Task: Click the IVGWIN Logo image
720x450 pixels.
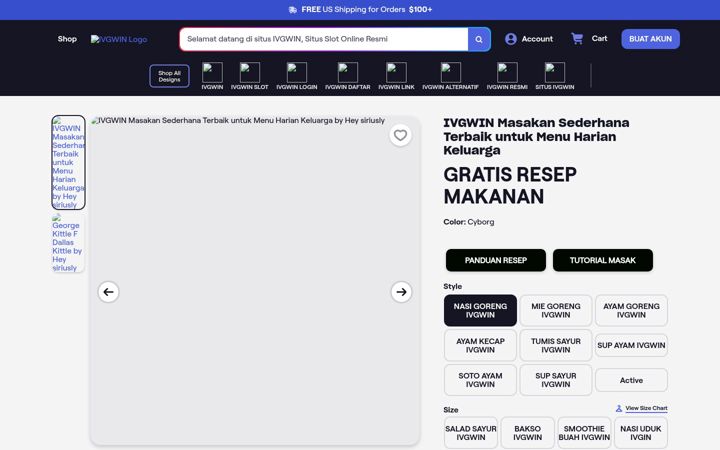Action: [119, 39]
